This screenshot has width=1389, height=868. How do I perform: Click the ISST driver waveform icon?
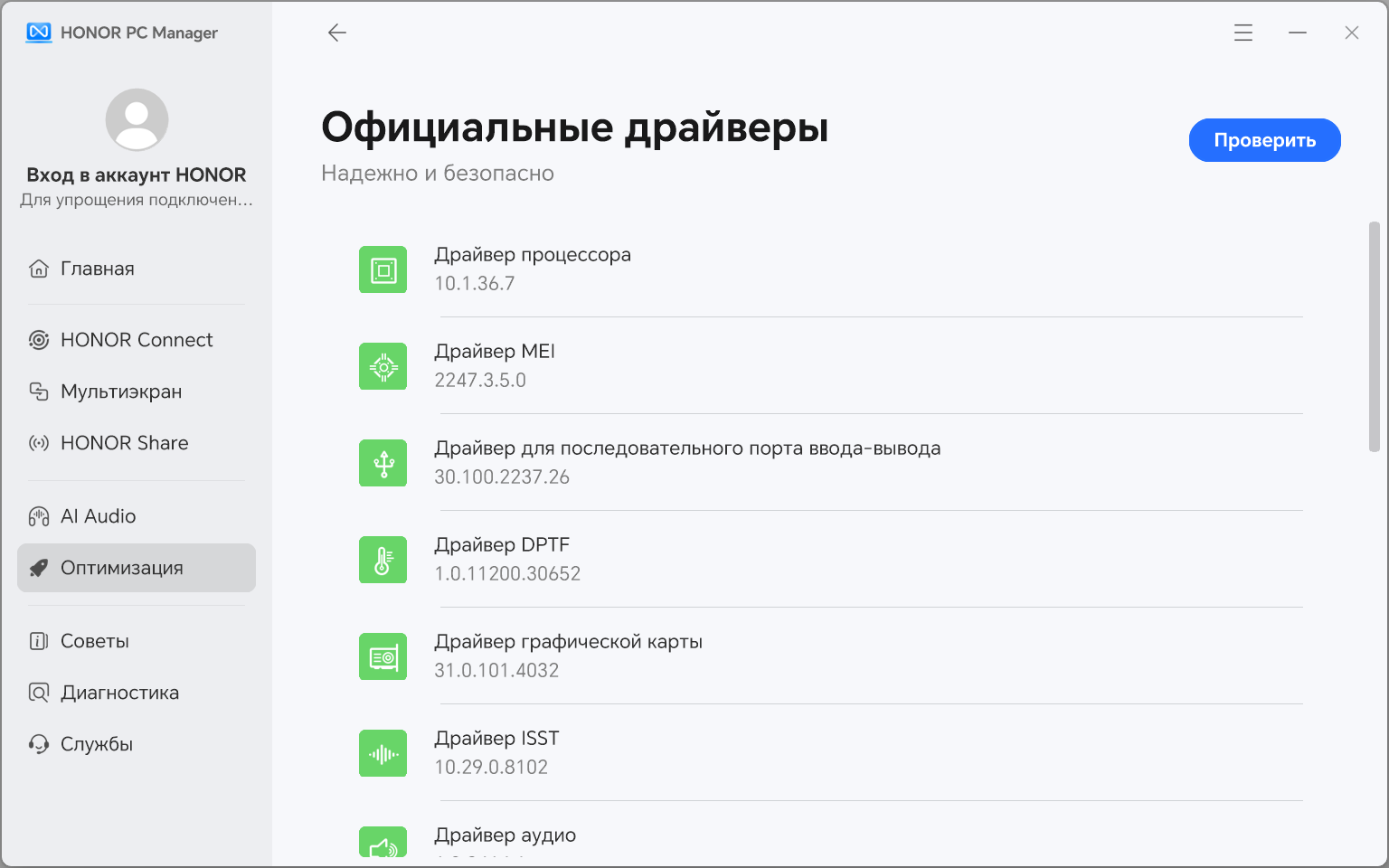point(383,753)
